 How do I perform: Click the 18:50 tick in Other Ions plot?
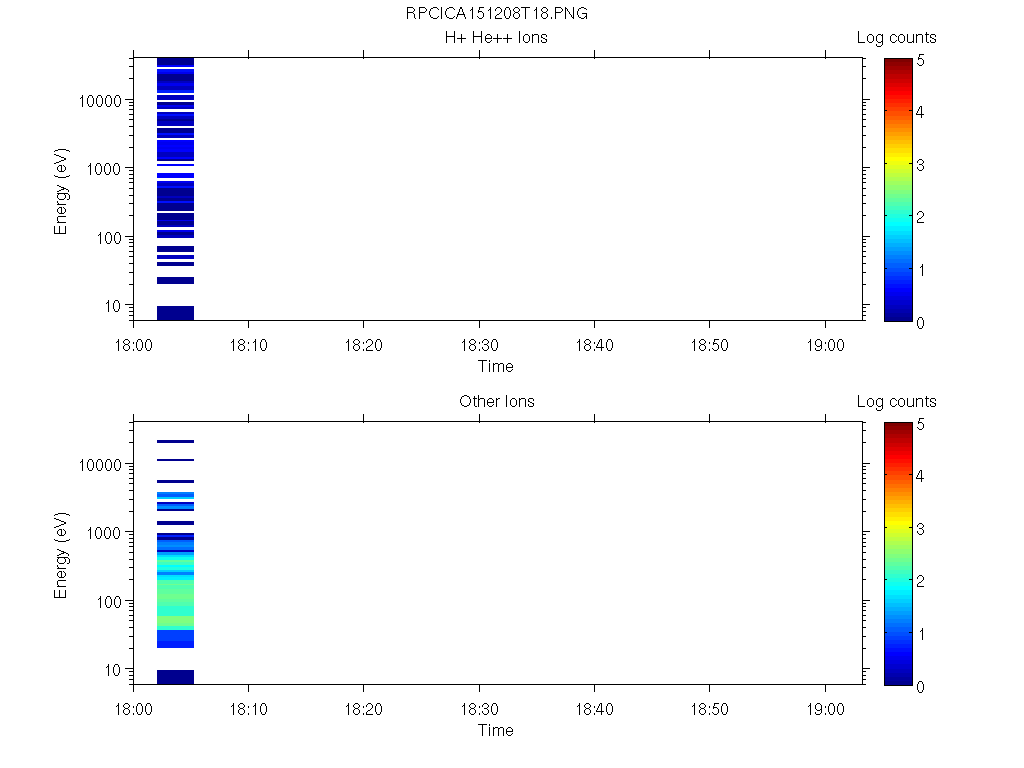tap(710, 709)
